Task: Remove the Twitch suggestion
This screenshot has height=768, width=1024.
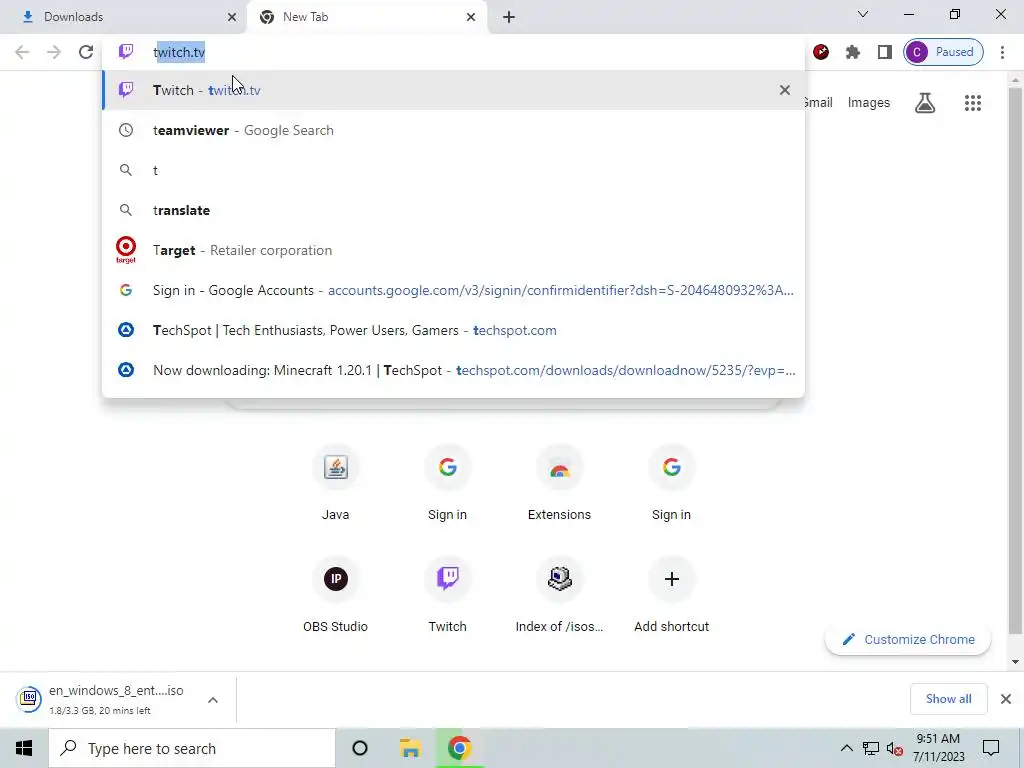Action: (785, 90)
